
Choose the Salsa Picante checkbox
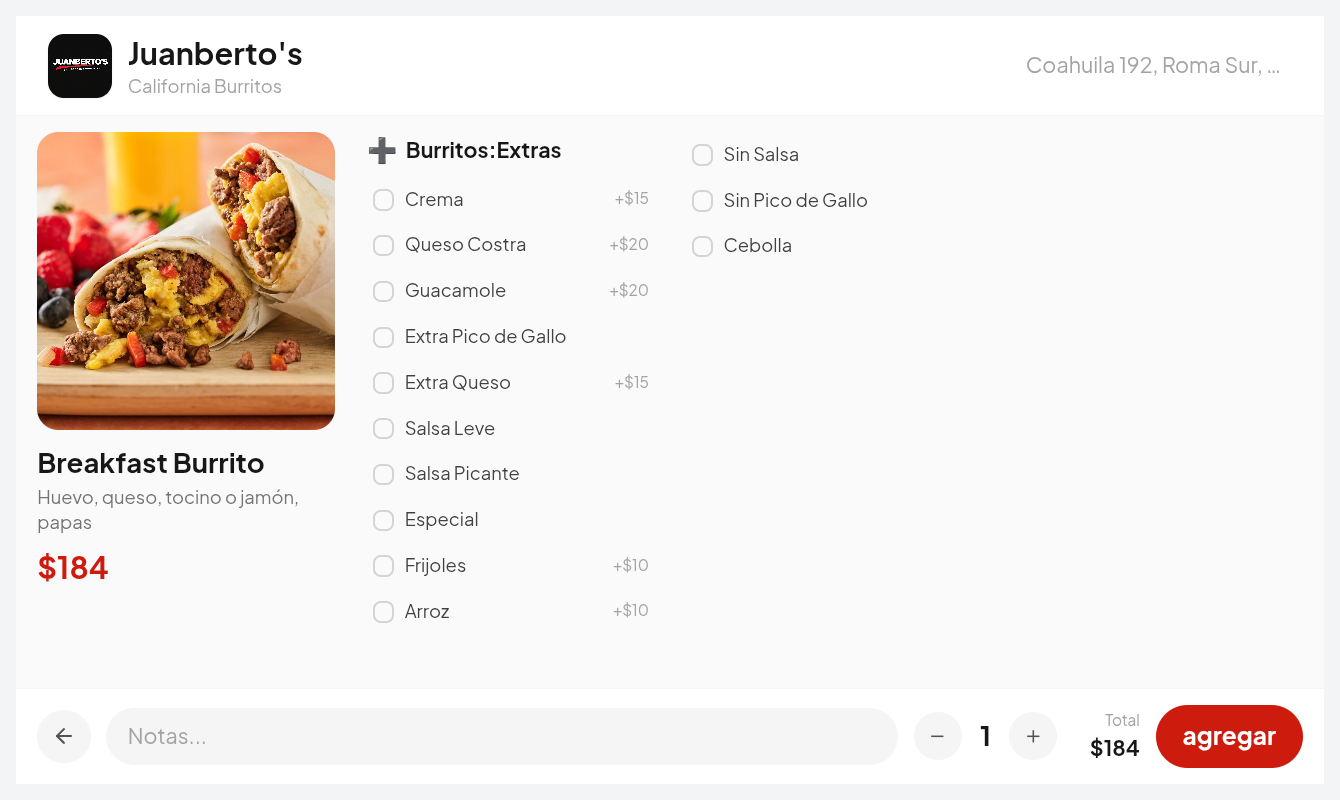click(x=383, y=474)
